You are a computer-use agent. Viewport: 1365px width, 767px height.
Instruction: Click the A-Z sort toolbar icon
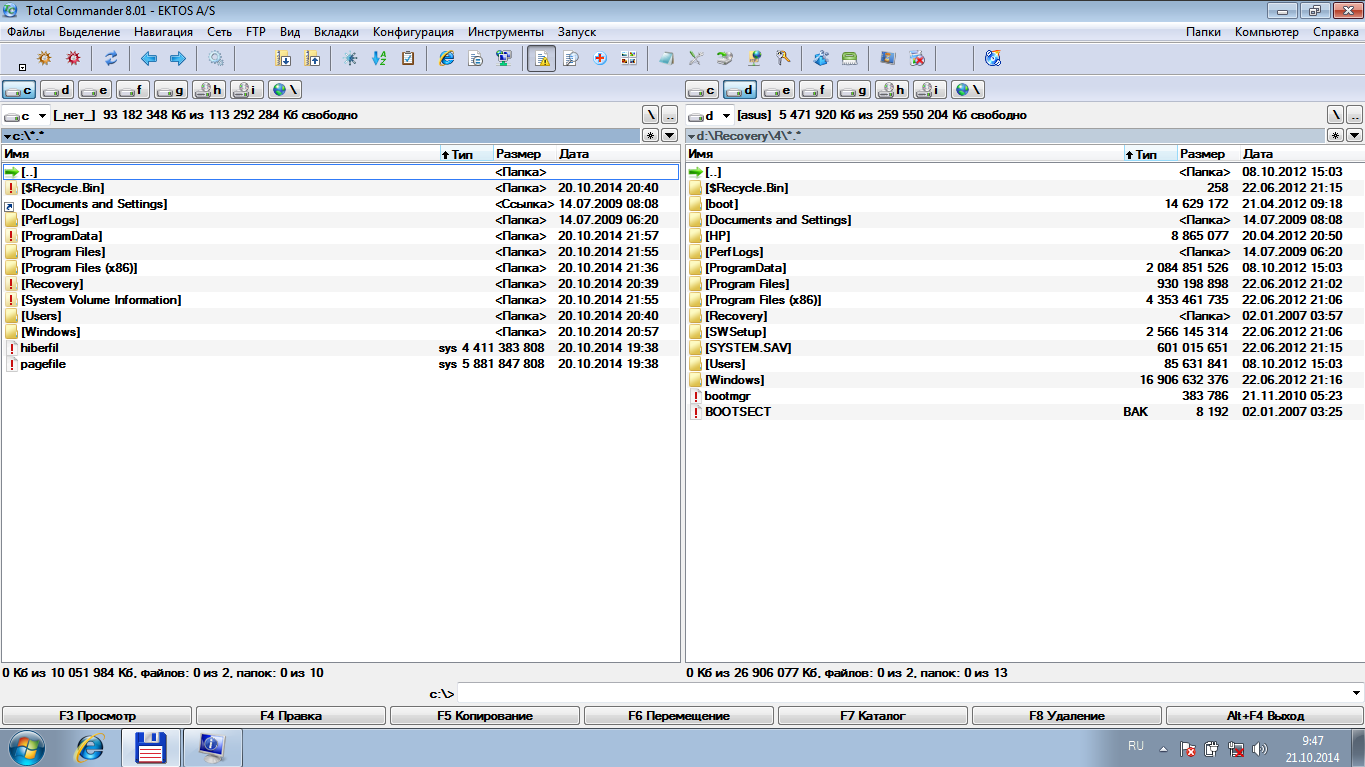click(379, 58)
